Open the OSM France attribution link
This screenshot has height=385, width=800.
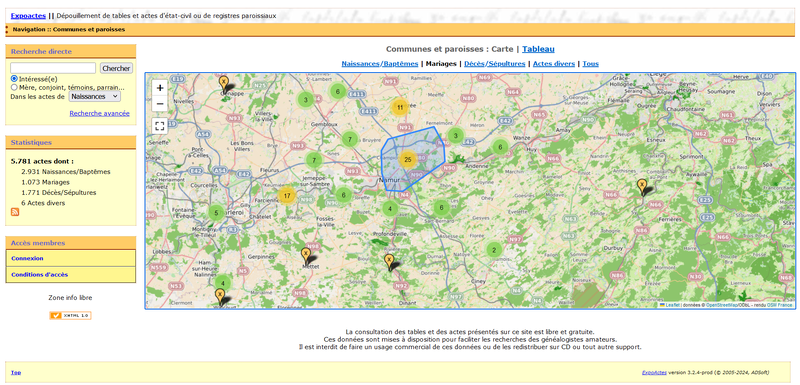(780, 304)
